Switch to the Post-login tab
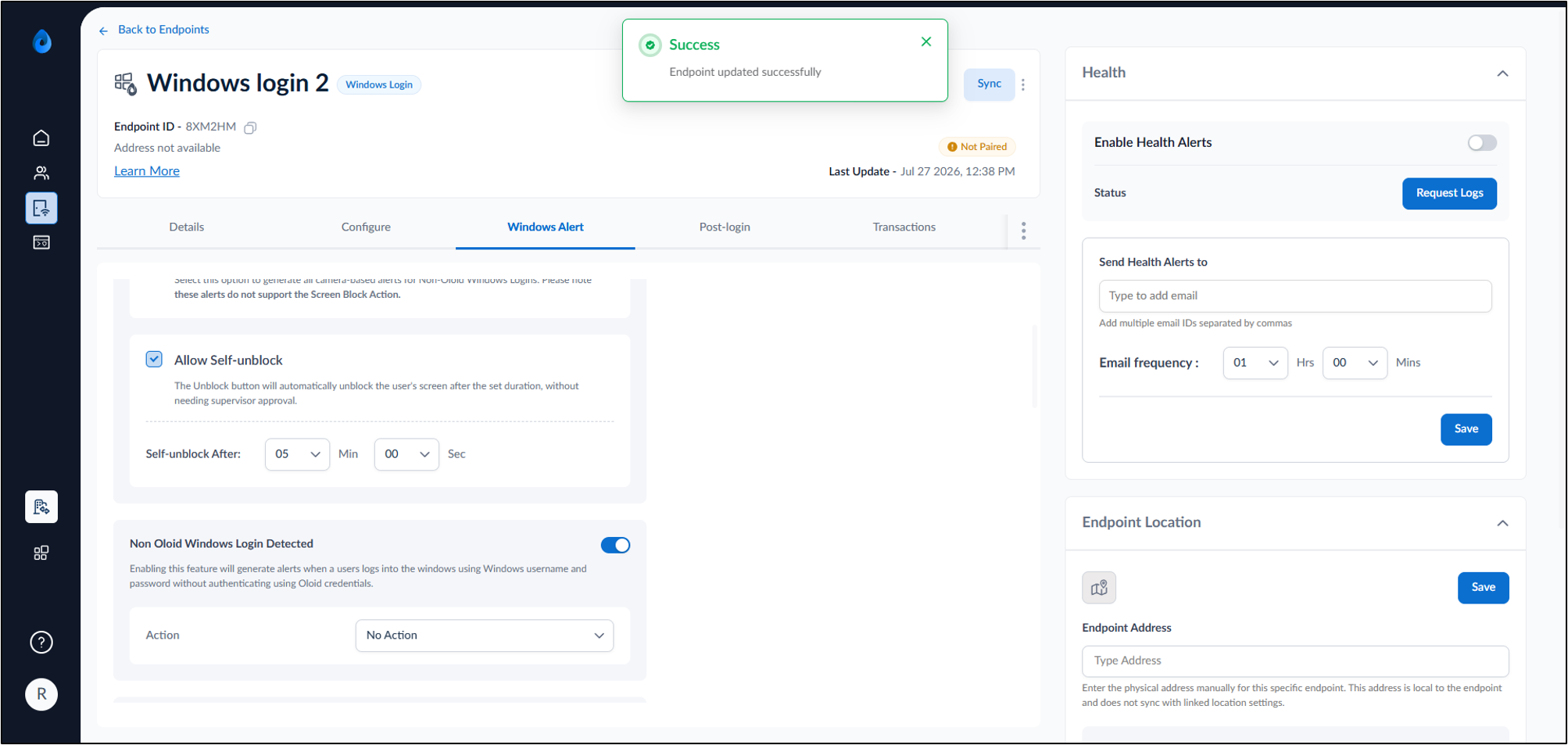The height and width of the screenshot is (745, 1568). coord(725,227)
